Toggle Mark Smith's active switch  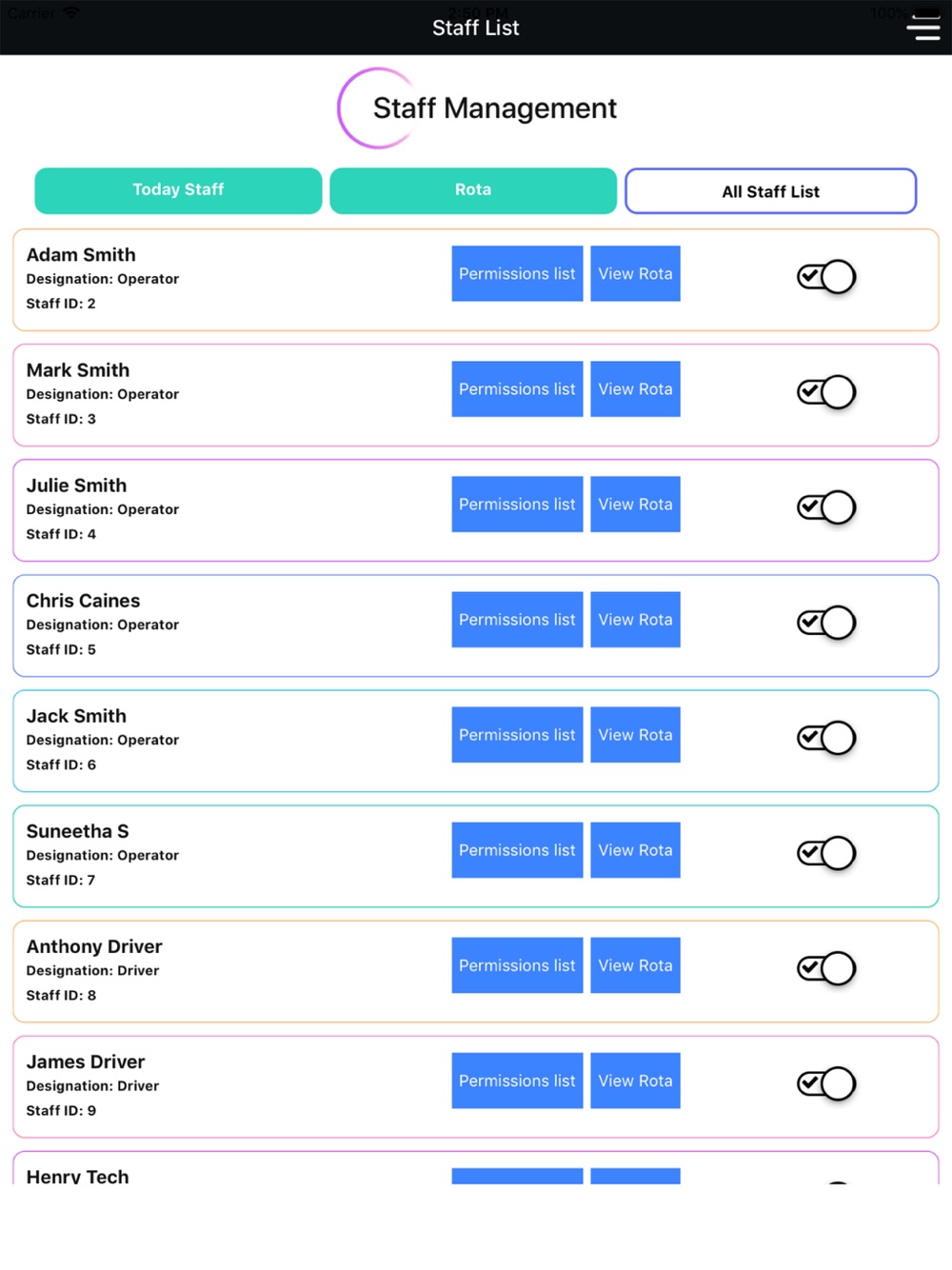click(x=826, y=392)
